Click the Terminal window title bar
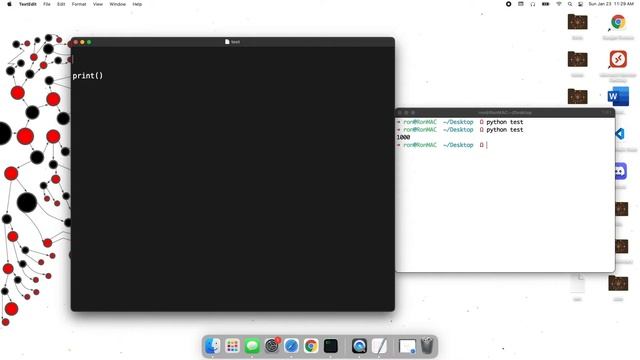This screenshot has width=640, height=360. pos(505,112)
